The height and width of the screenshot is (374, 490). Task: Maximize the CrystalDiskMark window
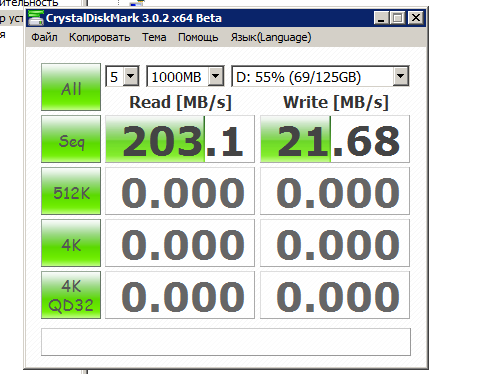click(x=397, y=18)
